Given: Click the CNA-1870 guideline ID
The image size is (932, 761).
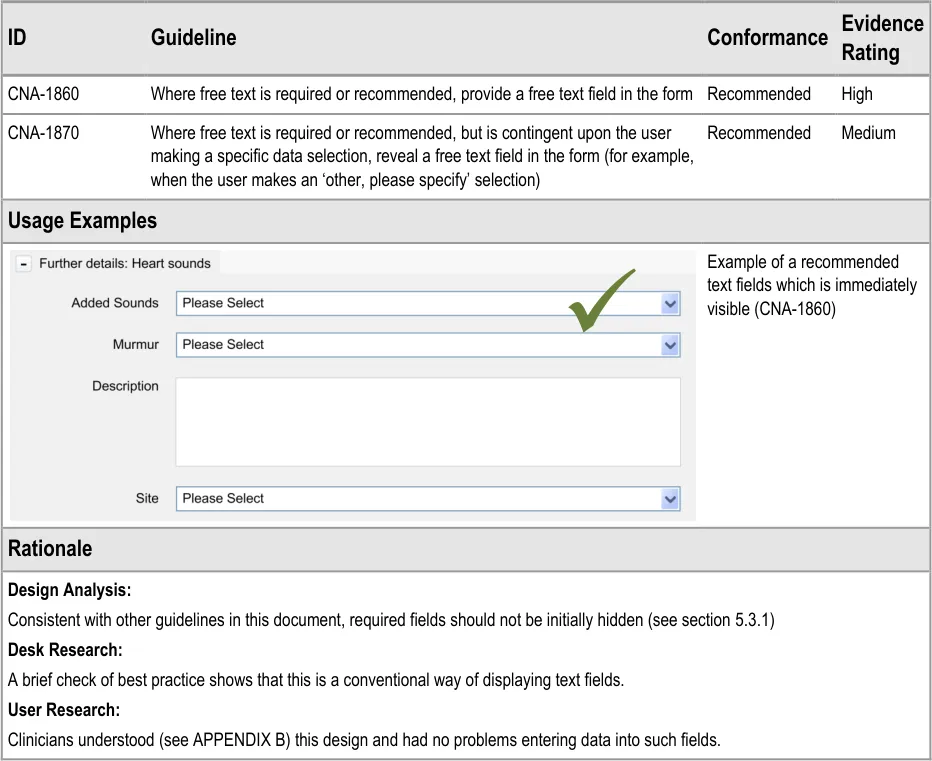Looking at the screenshot, I should 43,133.
